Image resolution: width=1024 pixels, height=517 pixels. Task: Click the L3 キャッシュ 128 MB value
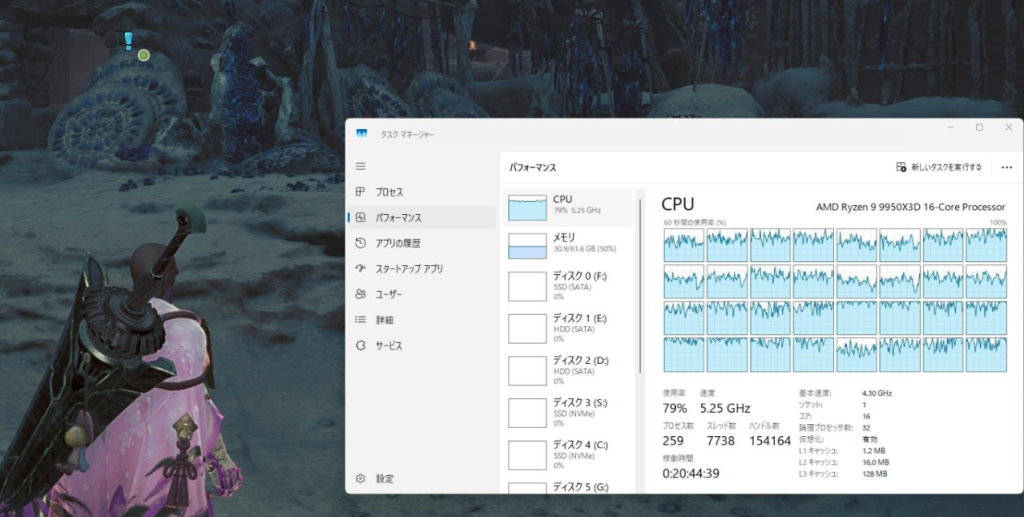click(x=875, y=474)
